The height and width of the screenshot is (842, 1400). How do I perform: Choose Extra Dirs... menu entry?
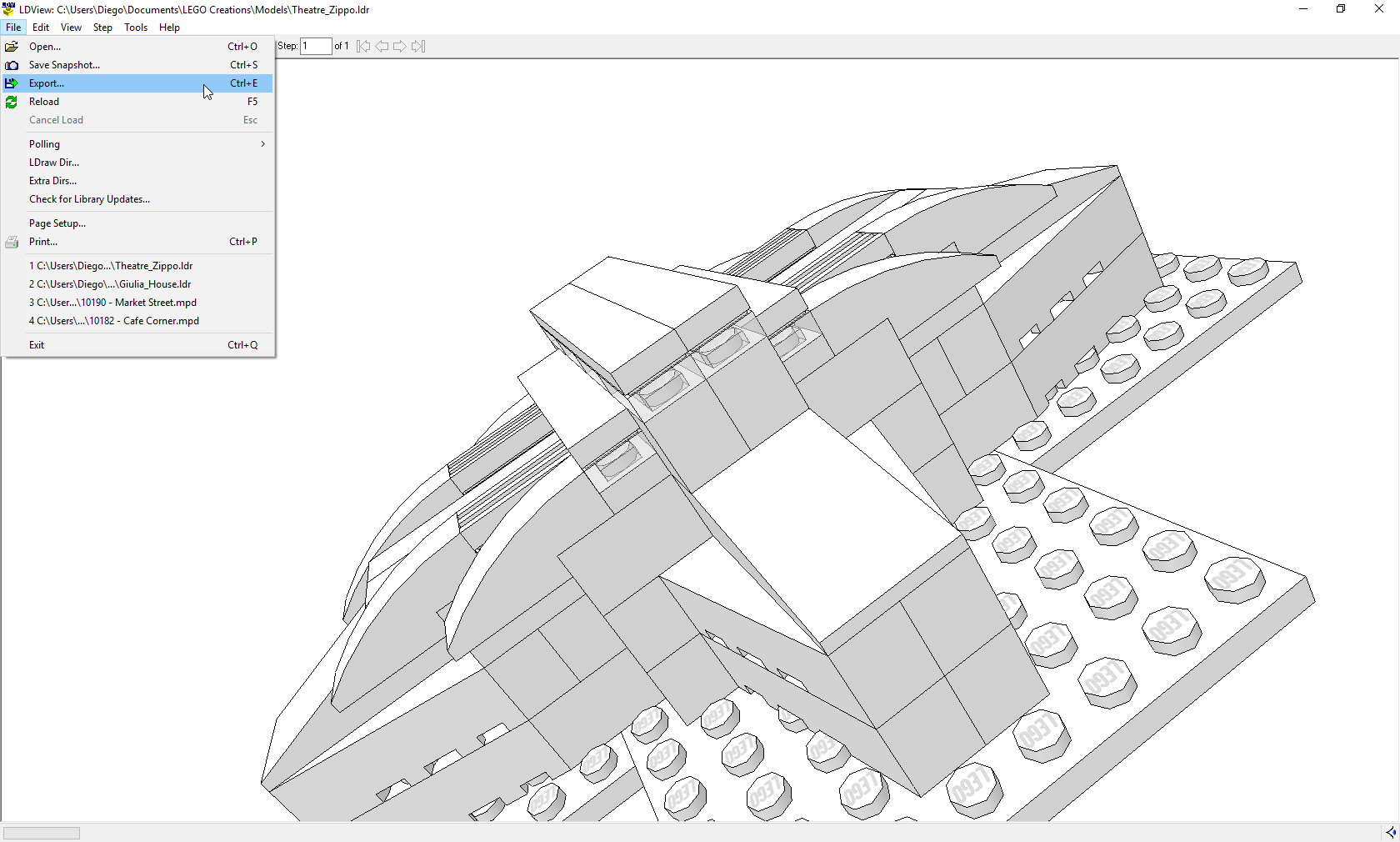(x=138, y=181)
